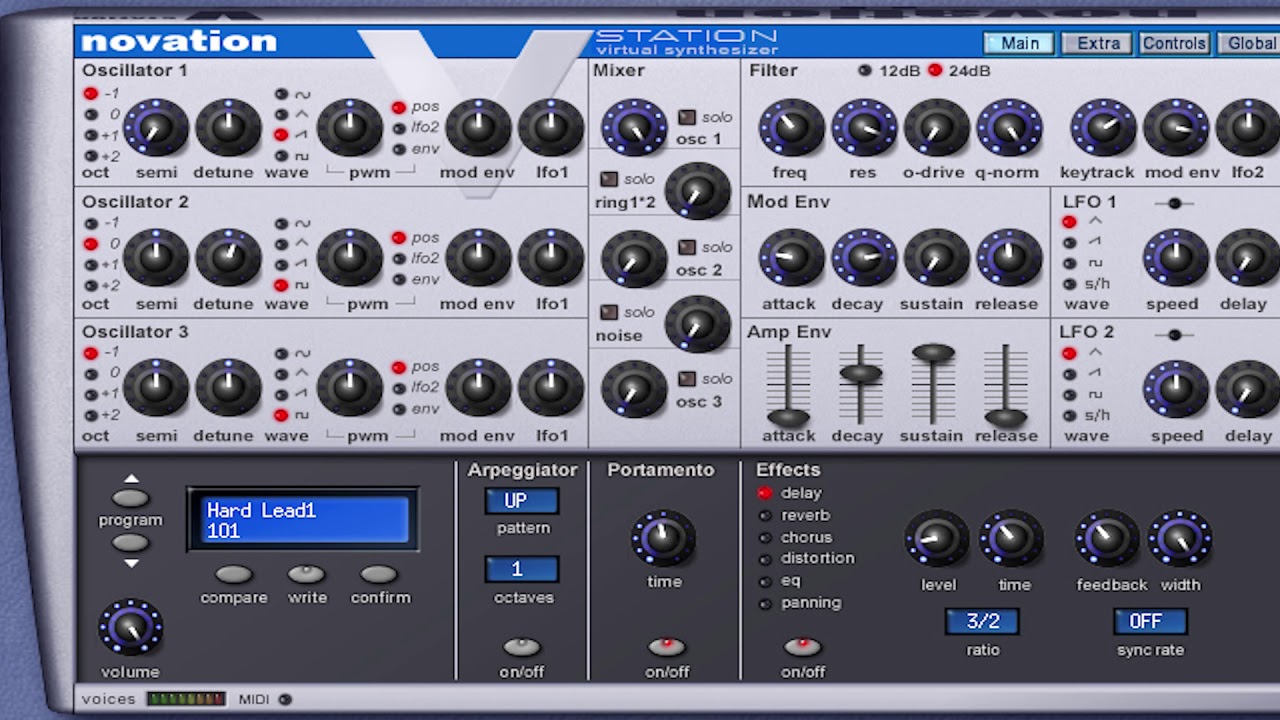Click the Oscillator 1 lfo1 knob
Image resolution: width=1280 pixels, height=720 pixels.
pos(551,127)
